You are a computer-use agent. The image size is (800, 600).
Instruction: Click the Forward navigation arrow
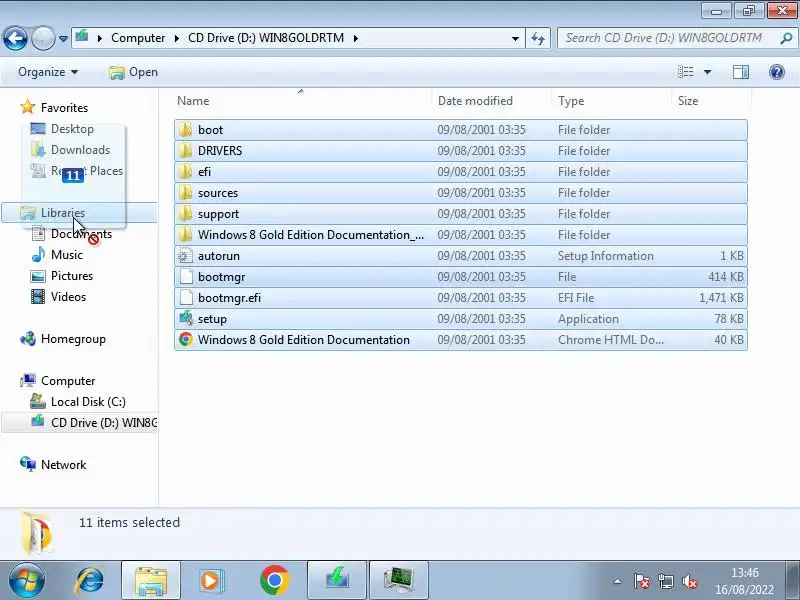[43, 38]
